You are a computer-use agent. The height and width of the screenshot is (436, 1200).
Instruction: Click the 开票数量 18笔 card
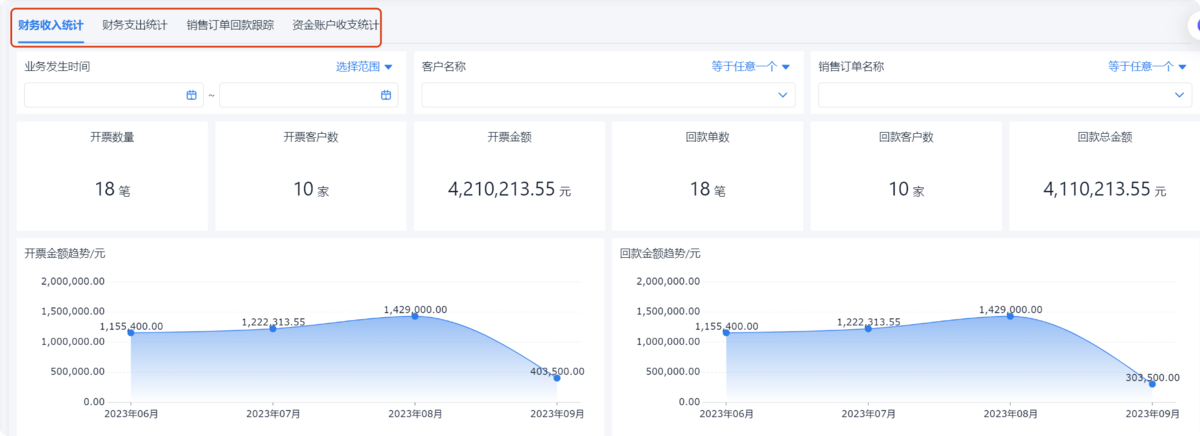click(x=112, y=175)
